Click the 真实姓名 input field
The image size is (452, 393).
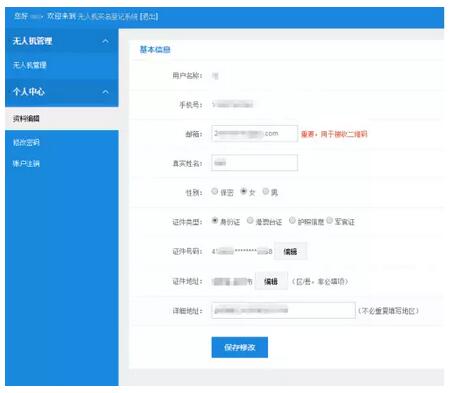point(255,163)
